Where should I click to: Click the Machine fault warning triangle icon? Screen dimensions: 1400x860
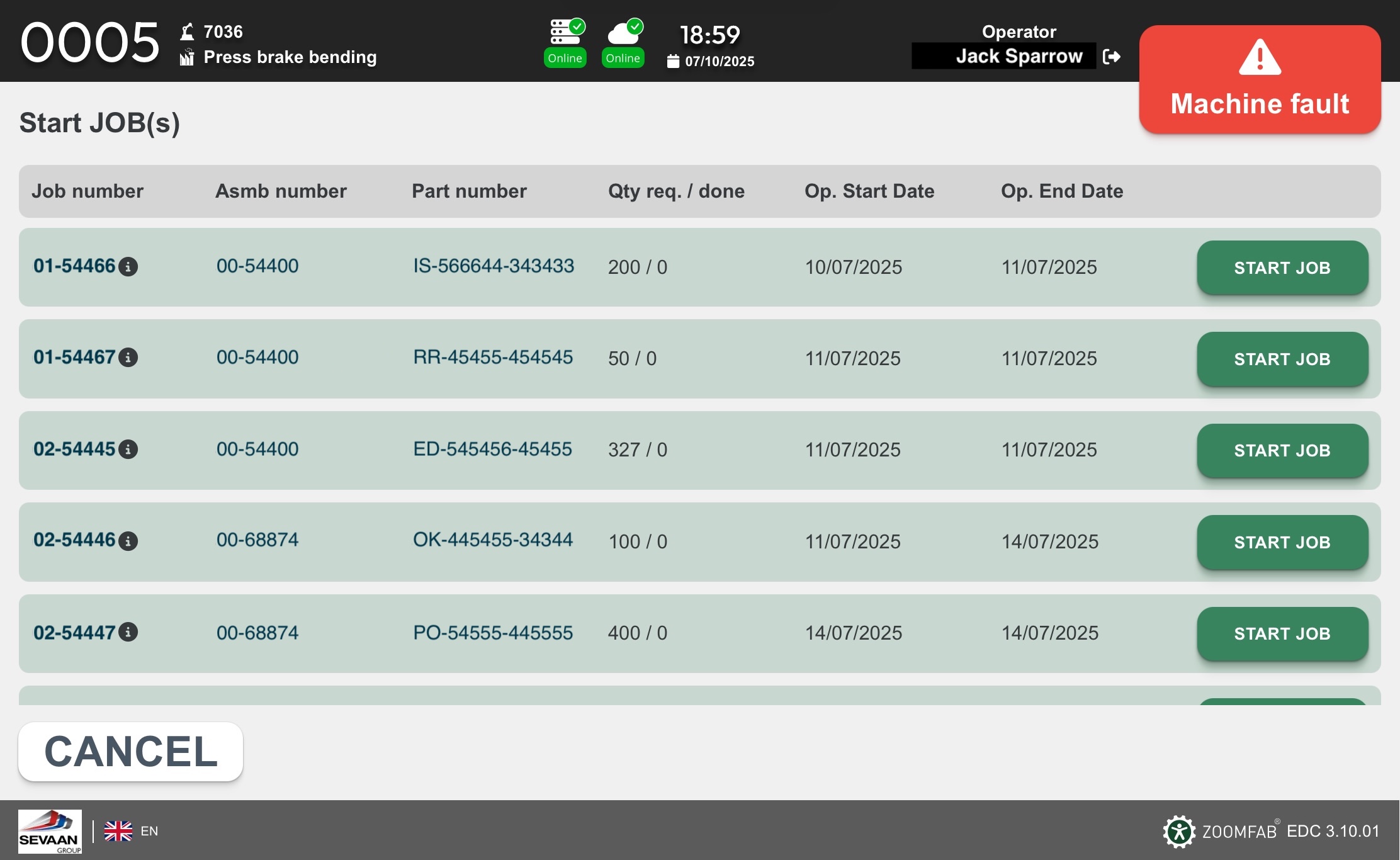pyautogui.click(x=1260, y=58)
